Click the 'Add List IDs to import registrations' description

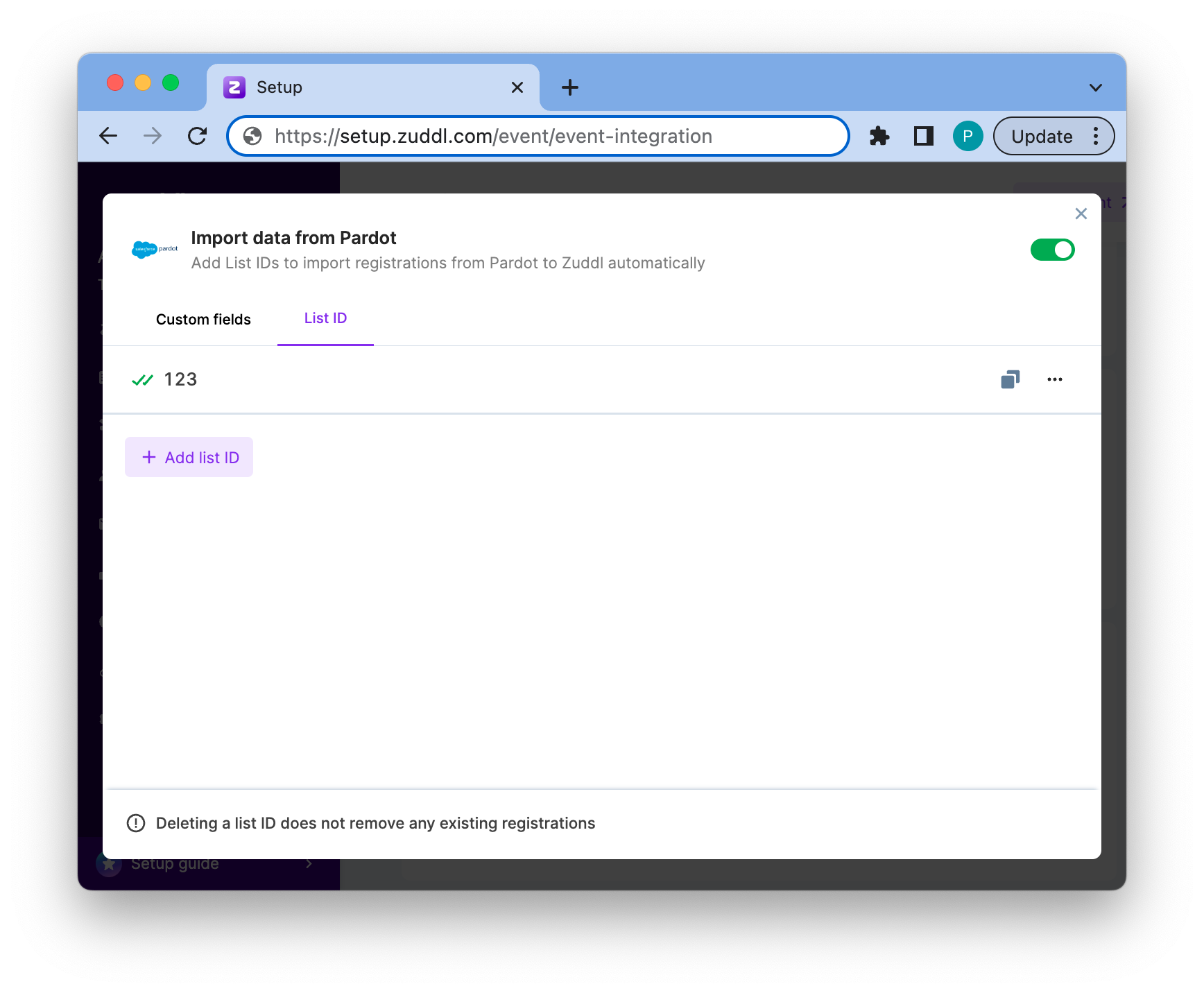click(448, 264)
